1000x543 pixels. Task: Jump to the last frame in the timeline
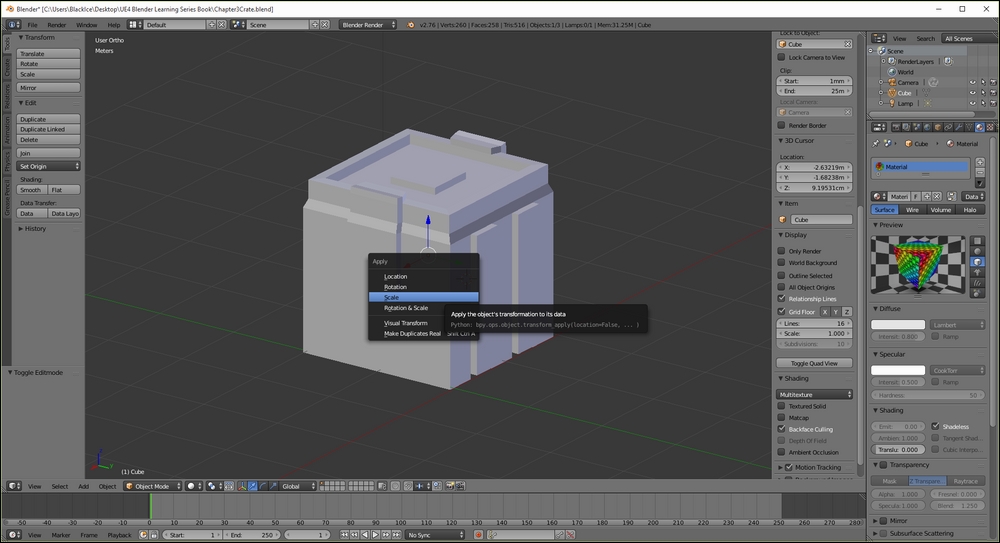[396, 535]
